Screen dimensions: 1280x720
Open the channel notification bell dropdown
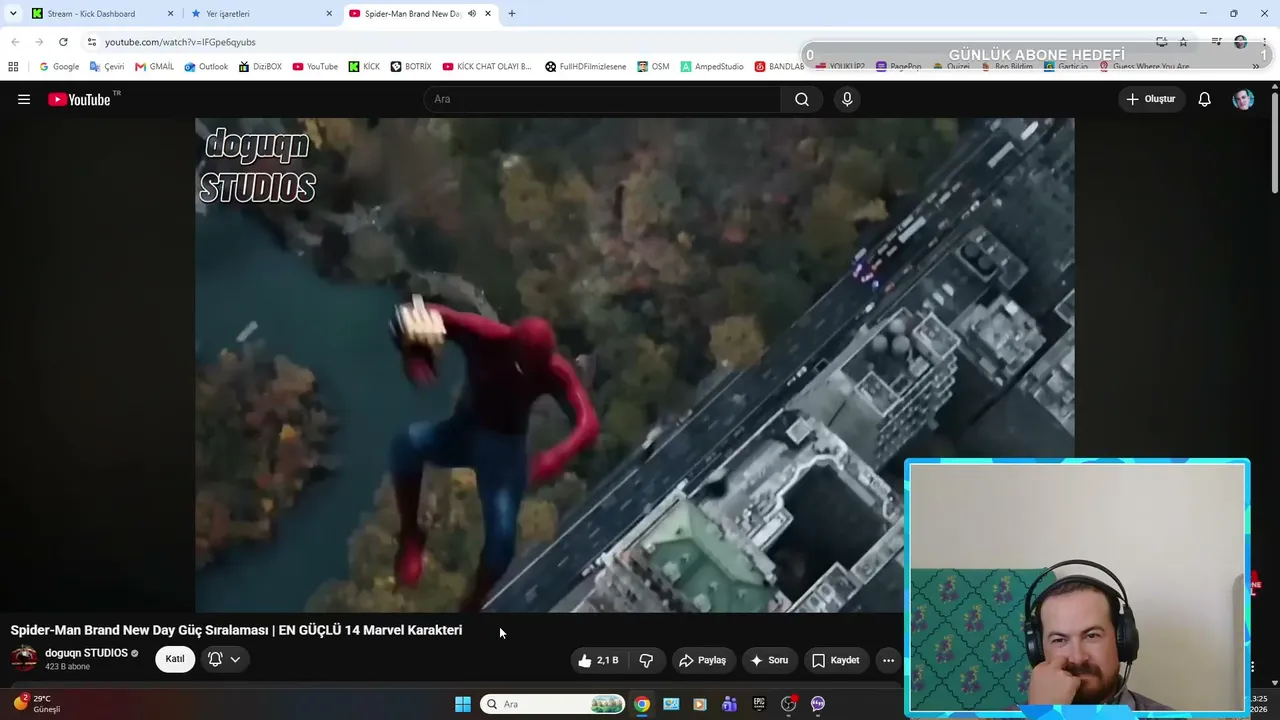(224, 659)
